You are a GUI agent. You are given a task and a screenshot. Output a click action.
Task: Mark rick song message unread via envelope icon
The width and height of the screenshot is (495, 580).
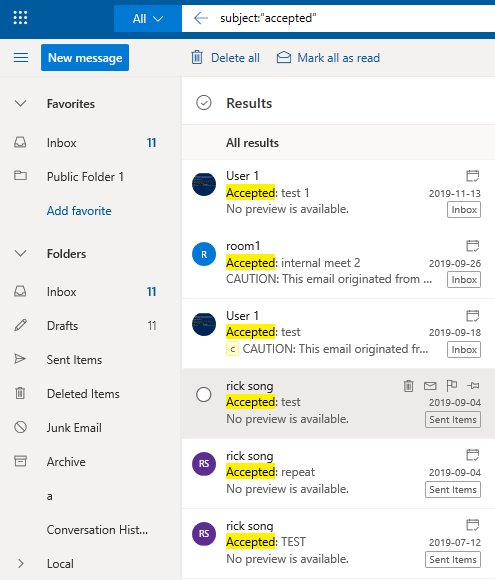[430, 386]
